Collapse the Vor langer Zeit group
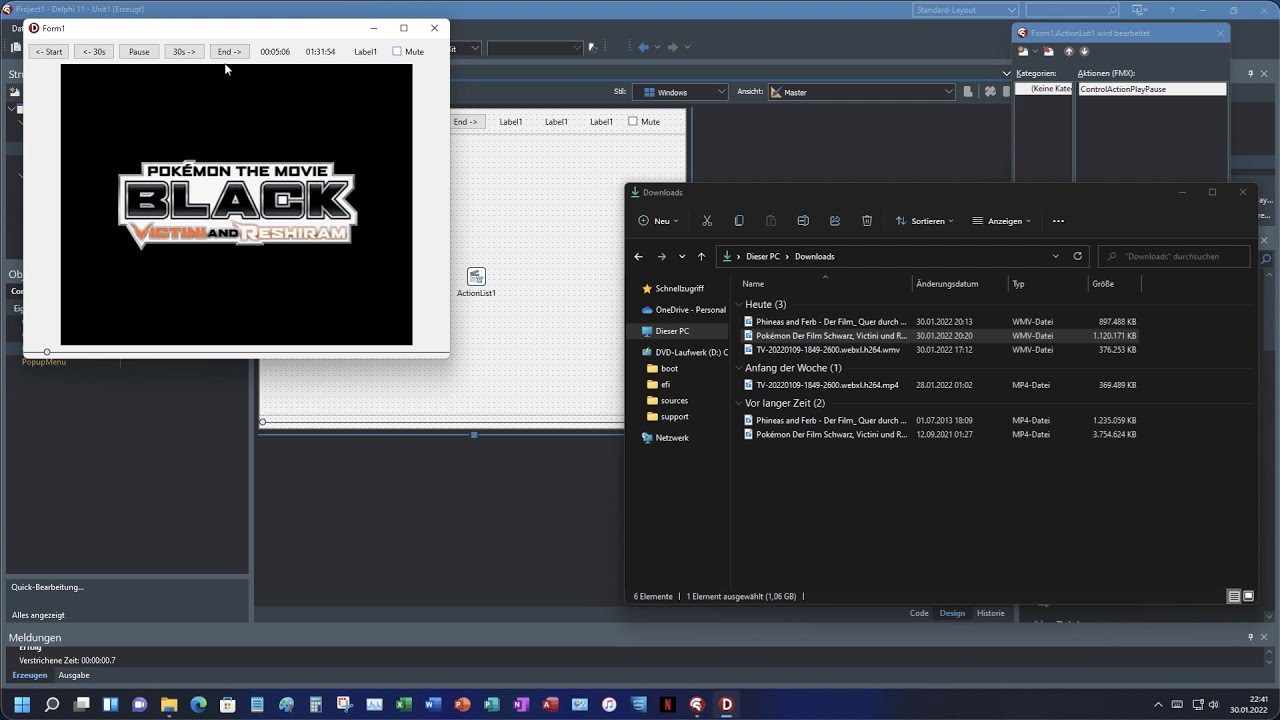The width and height of the screenshot is (1280, 720). 739,403
